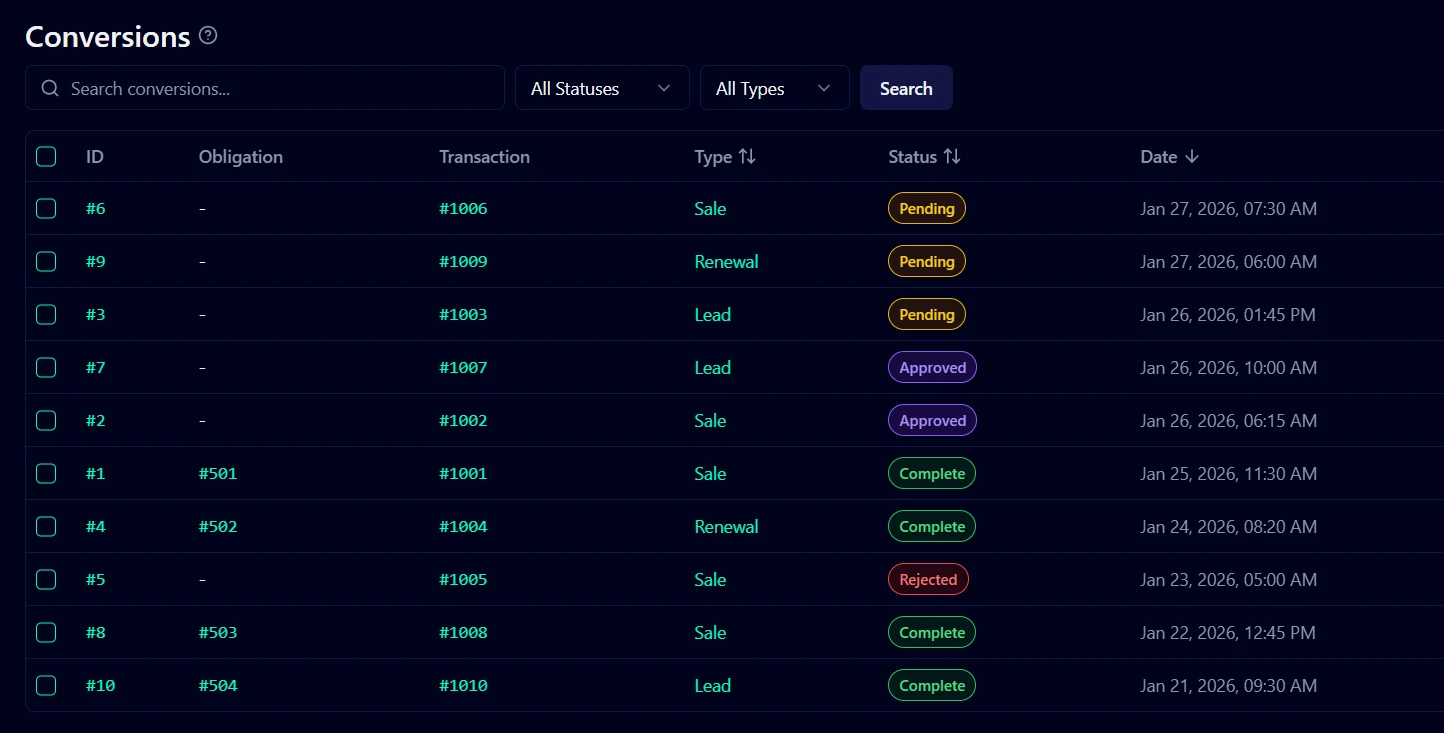Expand the All Types dropdown

coord(775,88)
